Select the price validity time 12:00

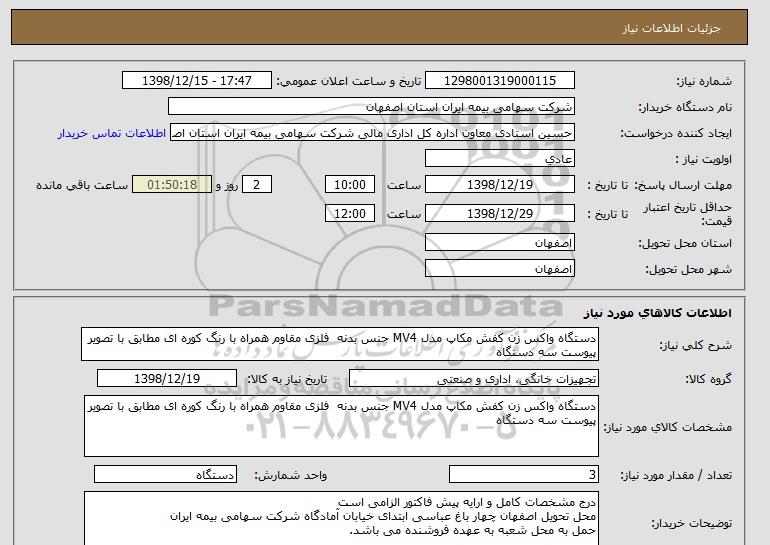(x=350, y=214)
